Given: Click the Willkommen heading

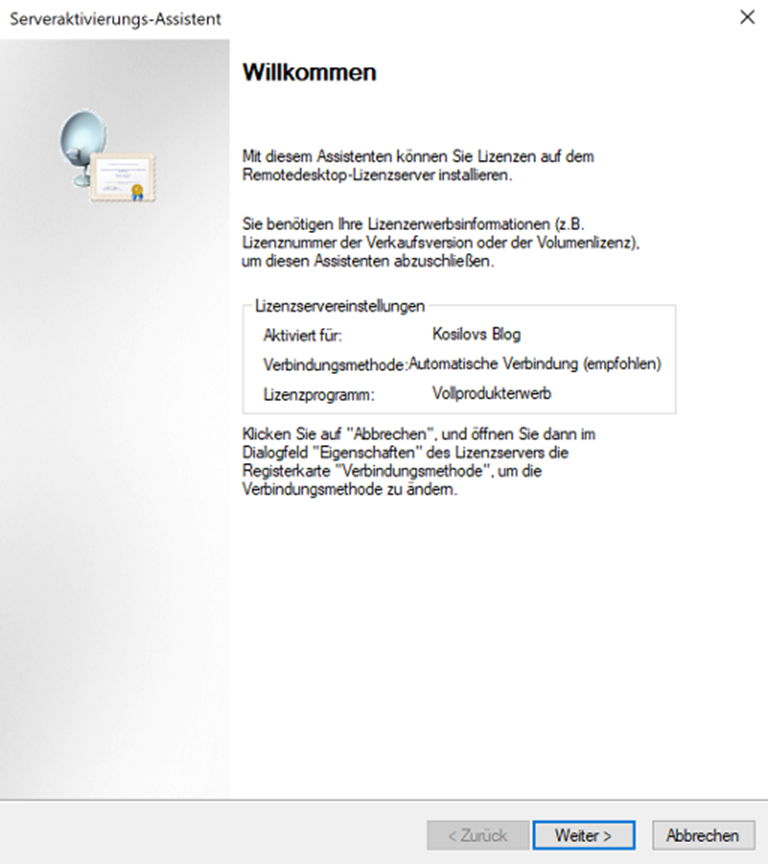Looking at the screenshot, I should pos(310,73).
